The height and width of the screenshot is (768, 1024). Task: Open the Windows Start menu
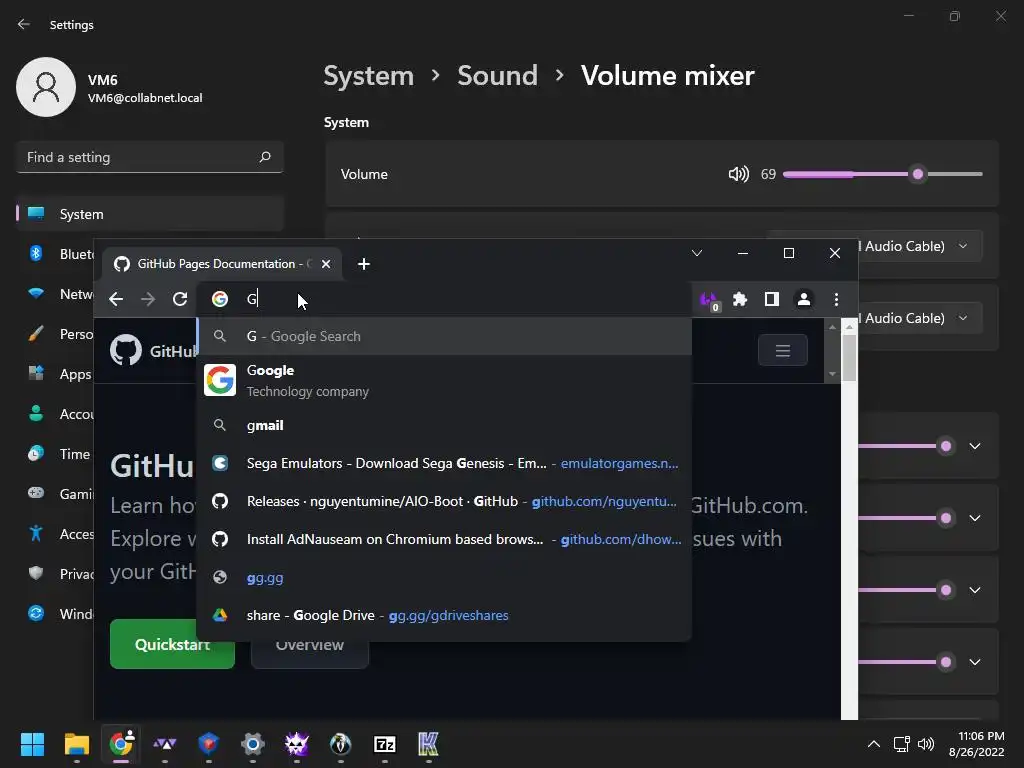pos(32,744)
